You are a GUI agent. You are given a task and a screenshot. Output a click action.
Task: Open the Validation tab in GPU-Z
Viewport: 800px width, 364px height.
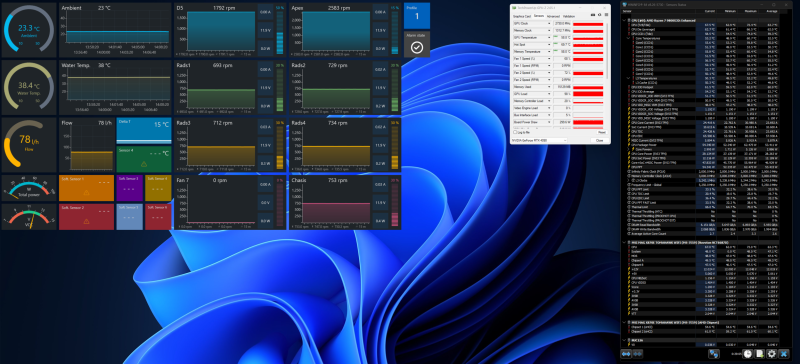pyautogui.click(x=569, y=16)
